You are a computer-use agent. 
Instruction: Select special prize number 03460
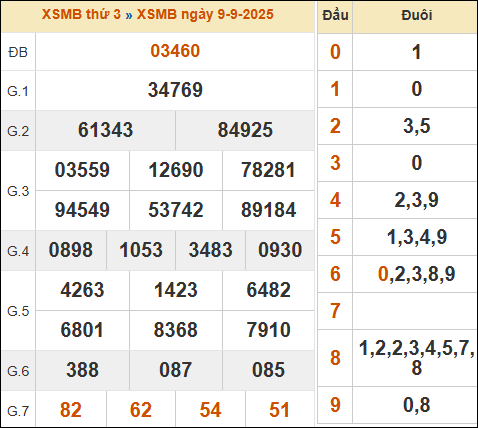(175, 51)
